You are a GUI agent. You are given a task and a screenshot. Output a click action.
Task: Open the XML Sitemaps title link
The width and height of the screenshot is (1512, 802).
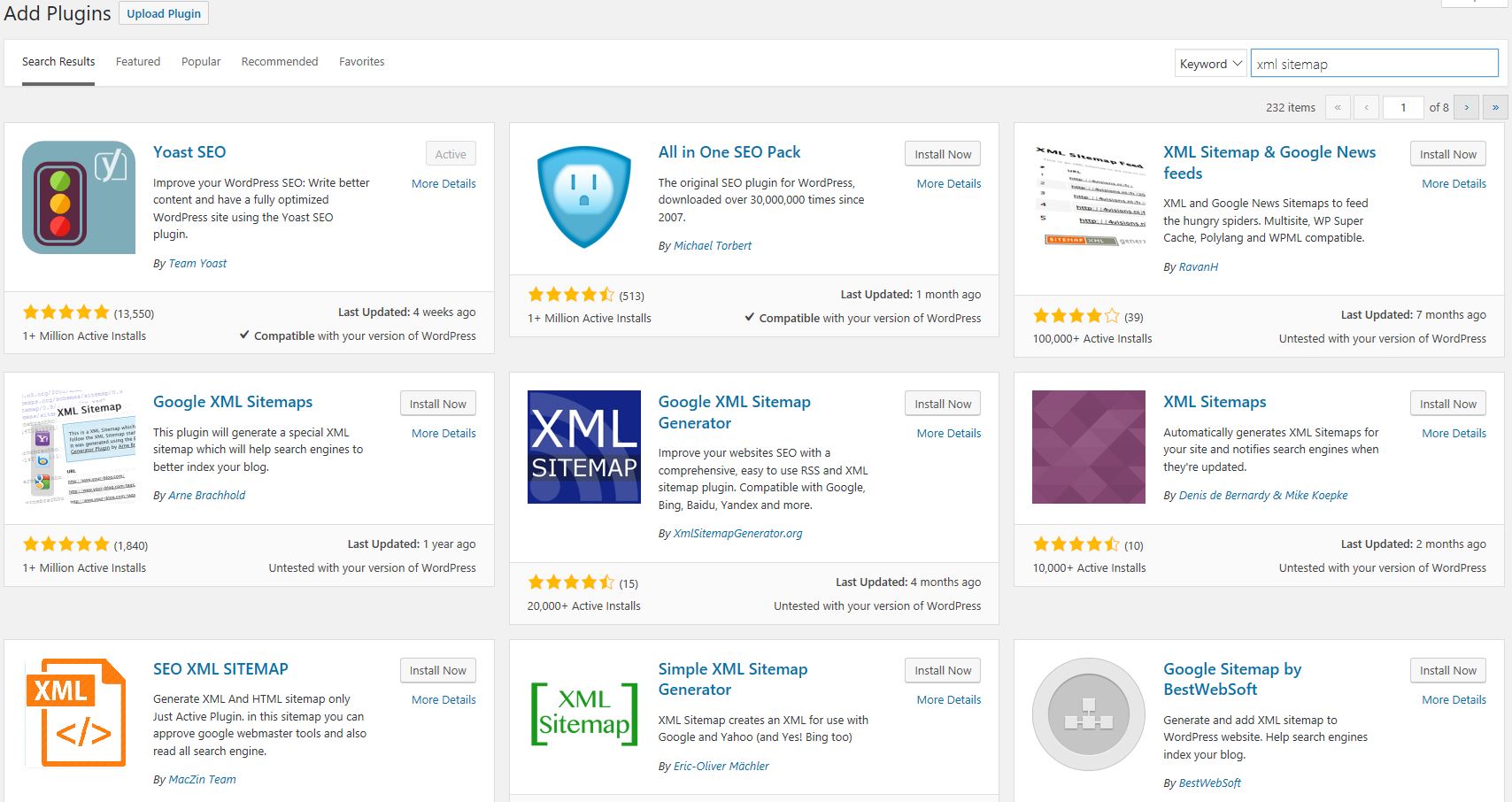tap(1215, 402)
